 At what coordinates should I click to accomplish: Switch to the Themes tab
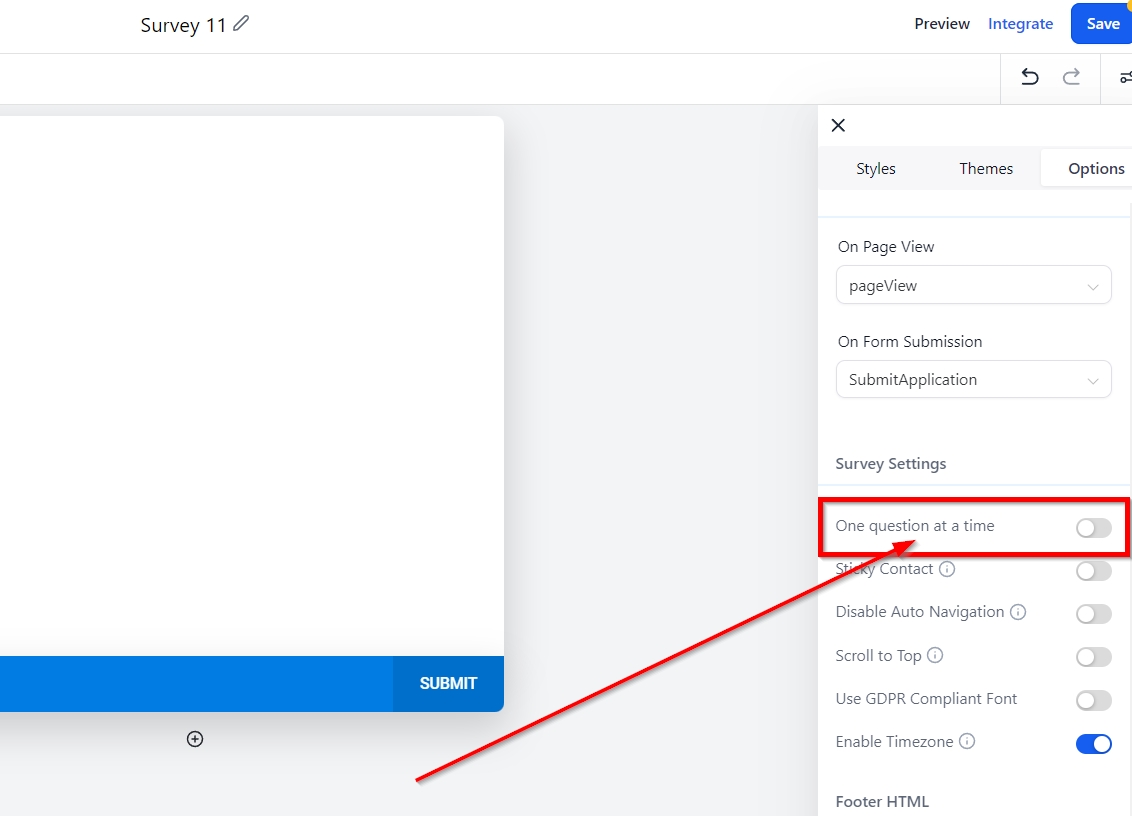tap(986, 168)
